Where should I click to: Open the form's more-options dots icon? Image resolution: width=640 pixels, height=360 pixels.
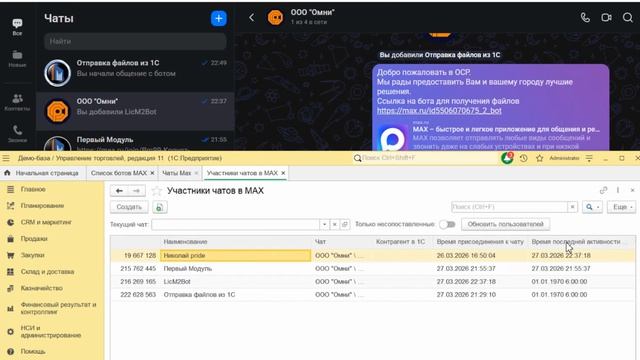(x=618, y=190)
